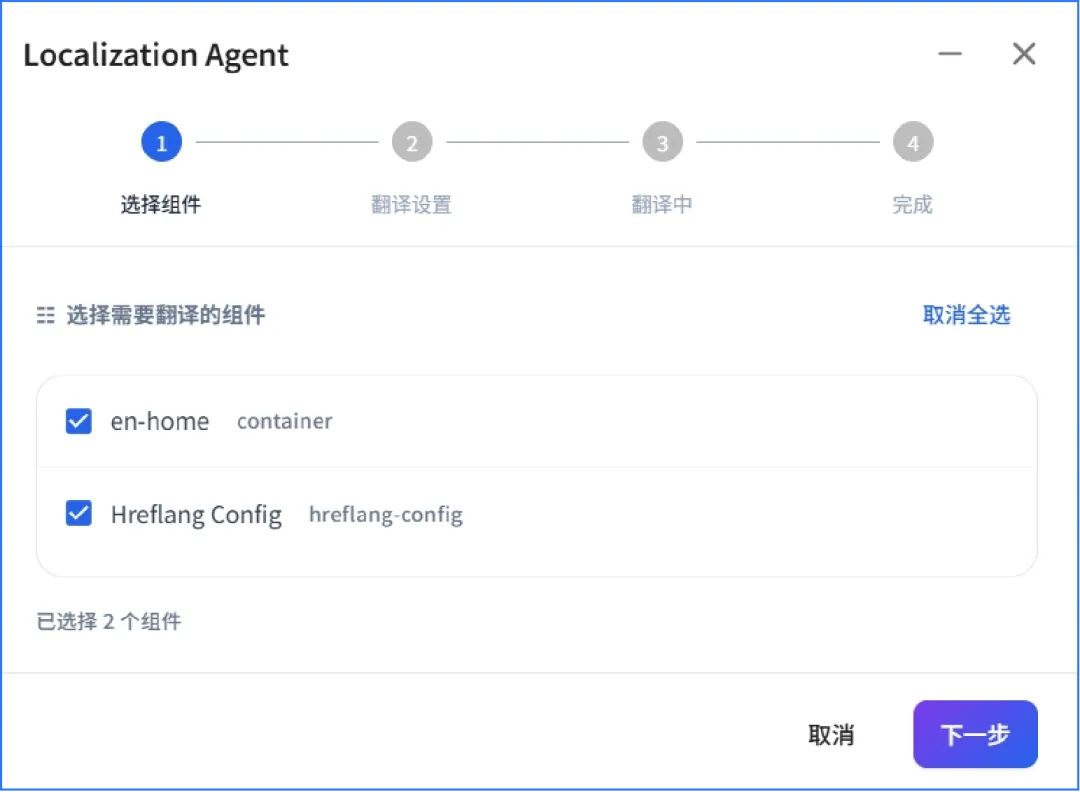
Task: Uncheck the Hreflang Config checkbox
Action: (x=79, y=513)
